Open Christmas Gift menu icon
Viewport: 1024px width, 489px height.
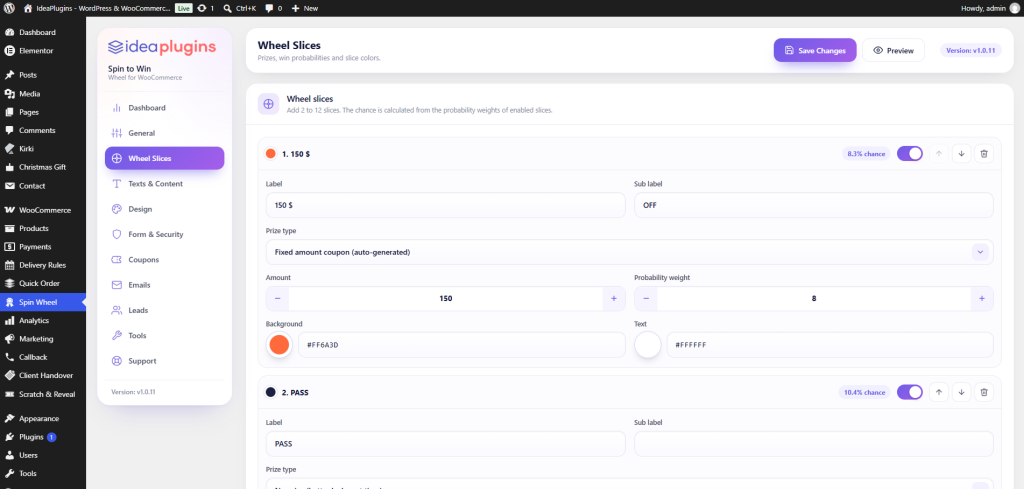[x=10, y=166]
